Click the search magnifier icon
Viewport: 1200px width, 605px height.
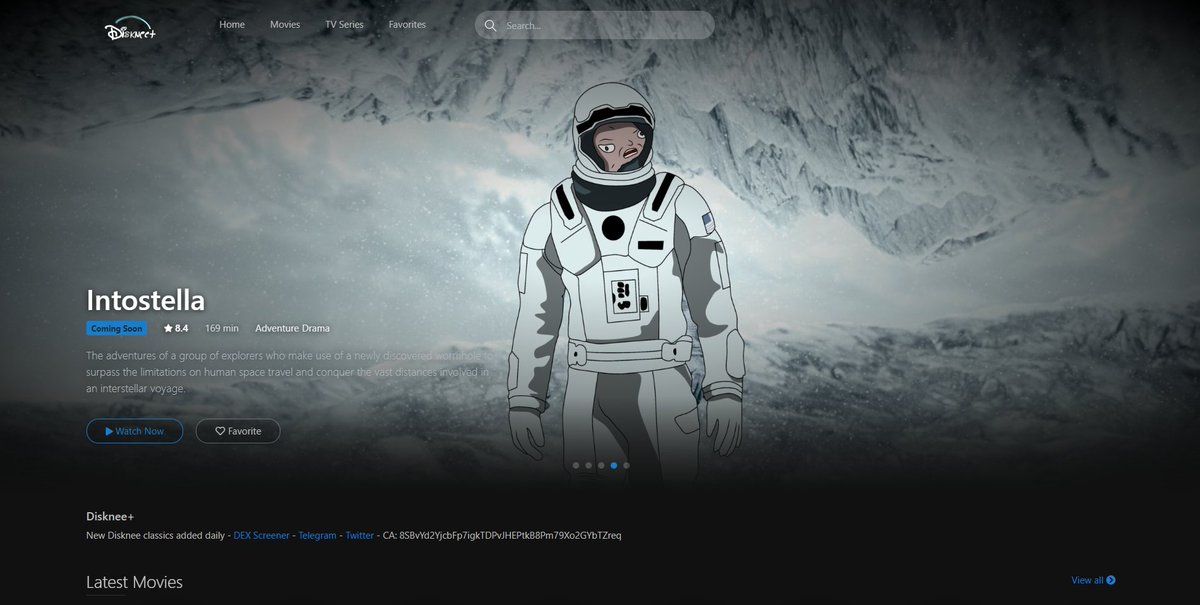490,25
